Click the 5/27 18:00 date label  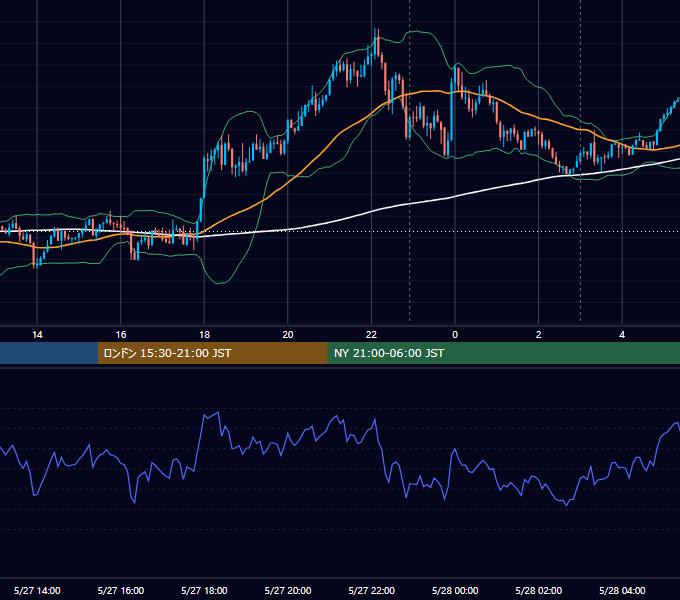point(204,590)
